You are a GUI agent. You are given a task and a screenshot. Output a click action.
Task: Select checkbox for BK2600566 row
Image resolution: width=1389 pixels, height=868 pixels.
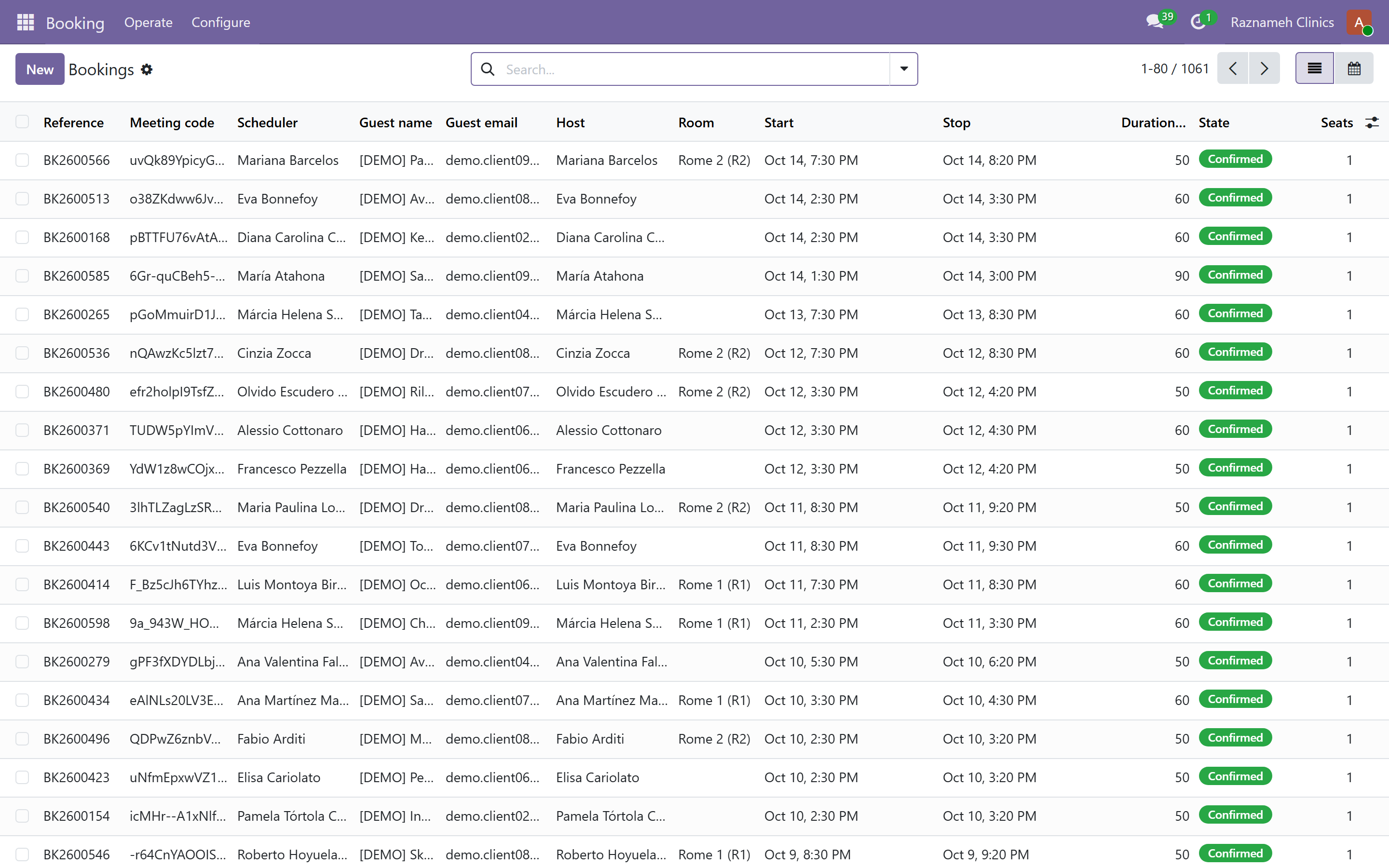pos(22,160)
